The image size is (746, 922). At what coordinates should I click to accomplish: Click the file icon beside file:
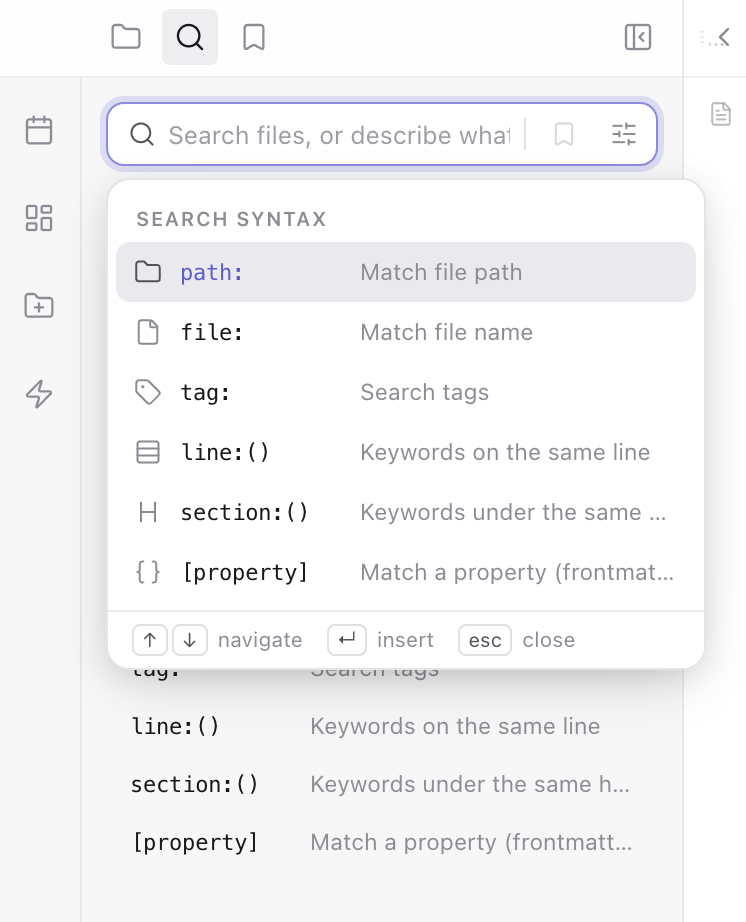[148, 332]
